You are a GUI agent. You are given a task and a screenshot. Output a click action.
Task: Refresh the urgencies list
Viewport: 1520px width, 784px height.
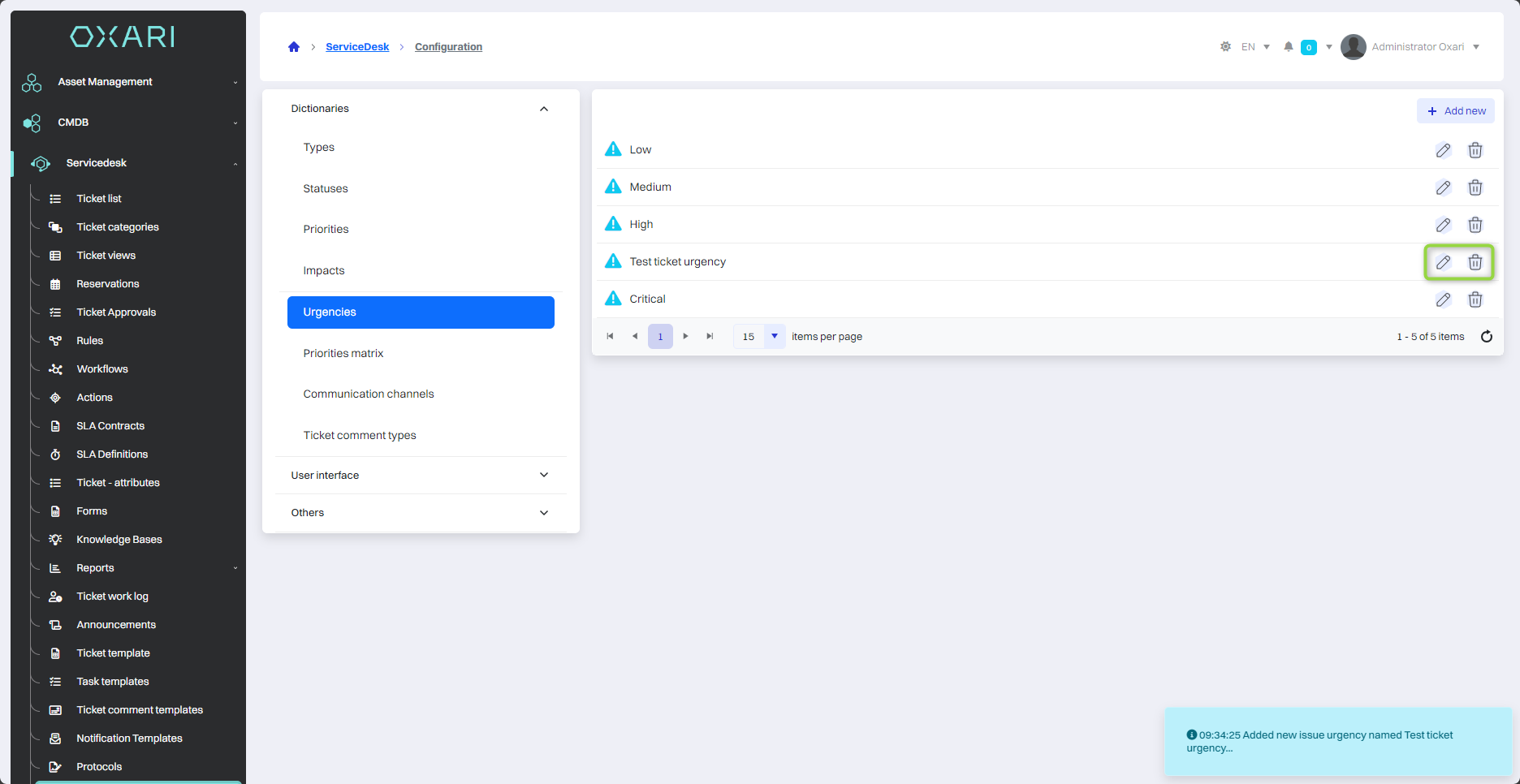1487,337
